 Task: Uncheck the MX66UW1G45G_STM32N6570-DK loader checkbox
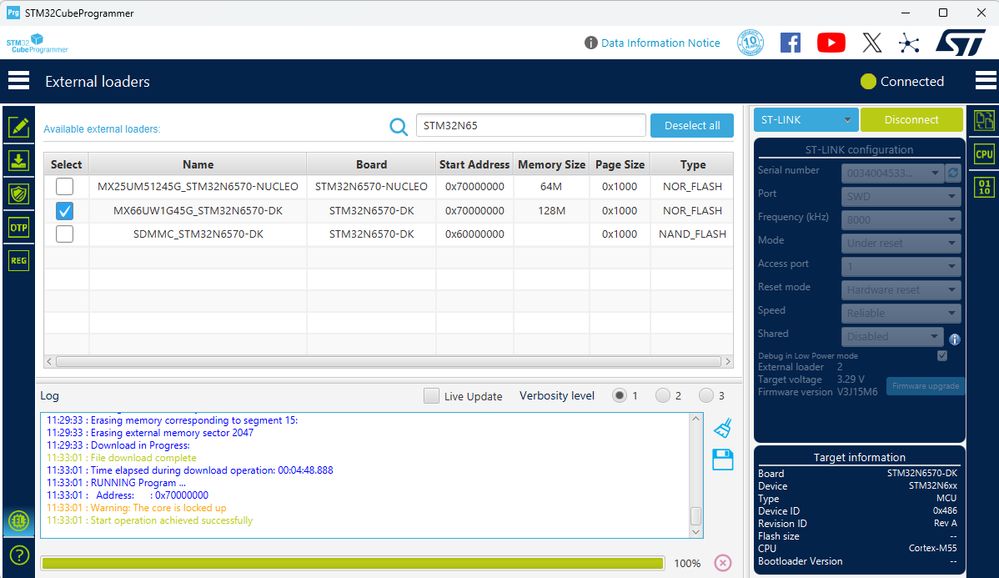pyautogui.click(x=64, y=210)
